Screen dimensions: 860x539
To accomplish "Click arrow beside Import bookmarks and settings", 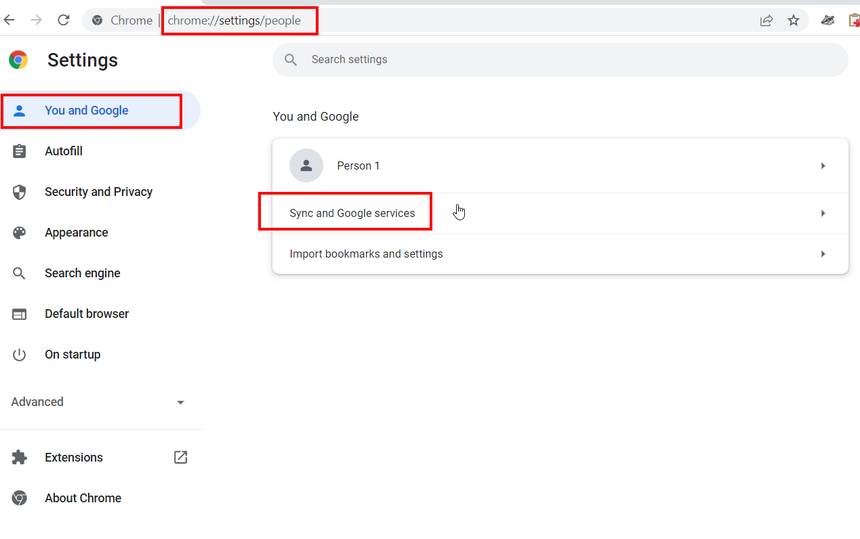I will tap(823, 254).
